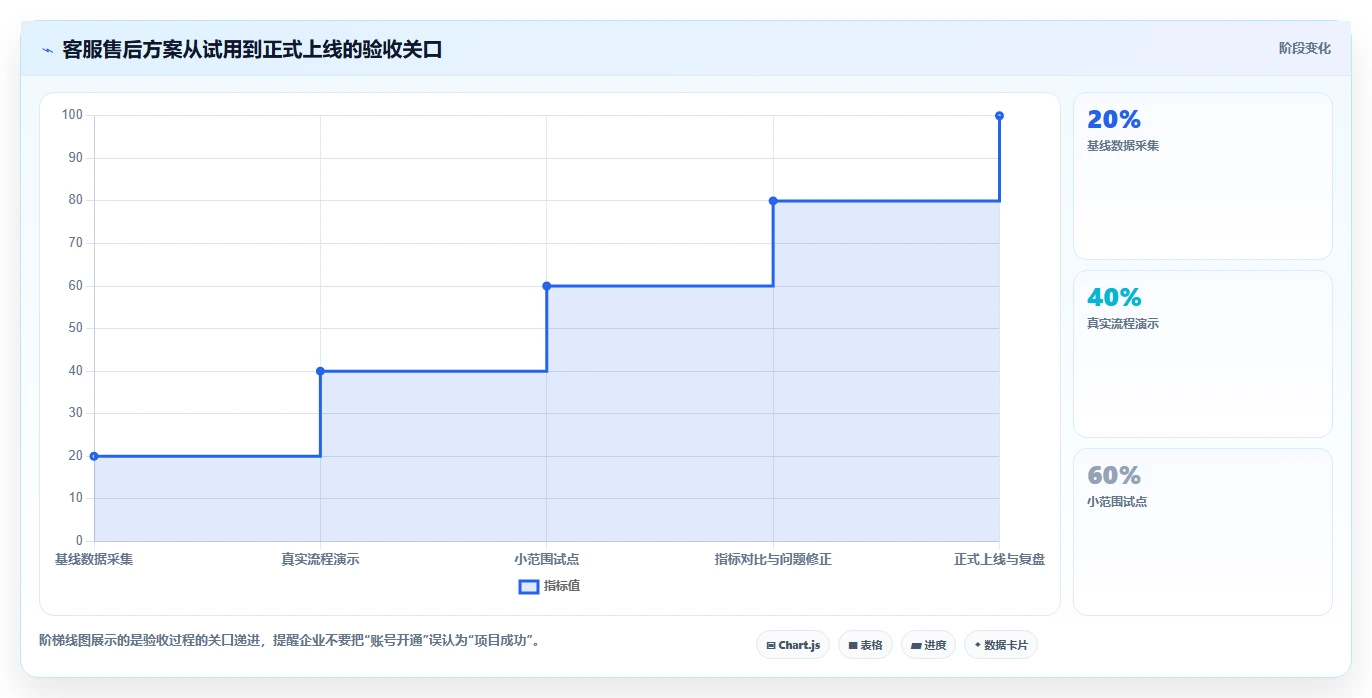Click the 20% value text
The image size is (1372, 698).
[1113, 120]
